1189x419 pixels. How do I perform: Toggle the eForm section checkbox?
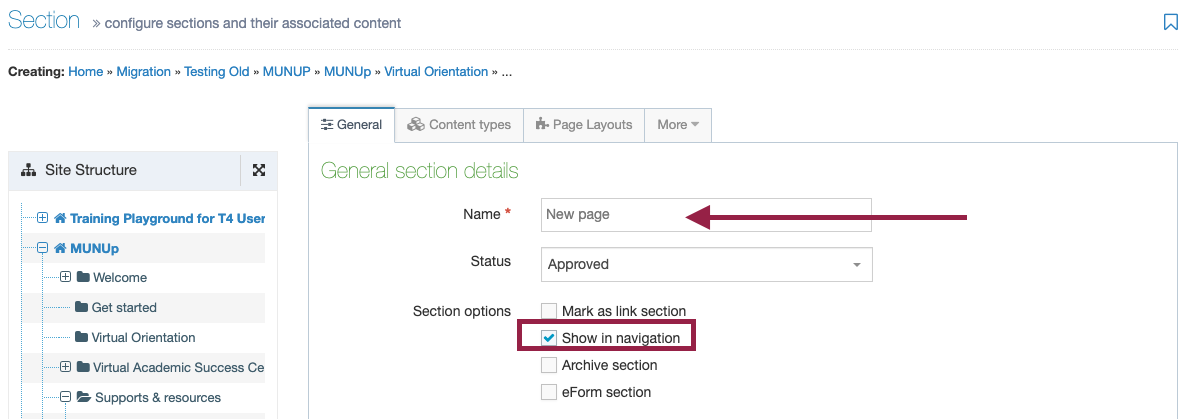click(x=549, y=392)
